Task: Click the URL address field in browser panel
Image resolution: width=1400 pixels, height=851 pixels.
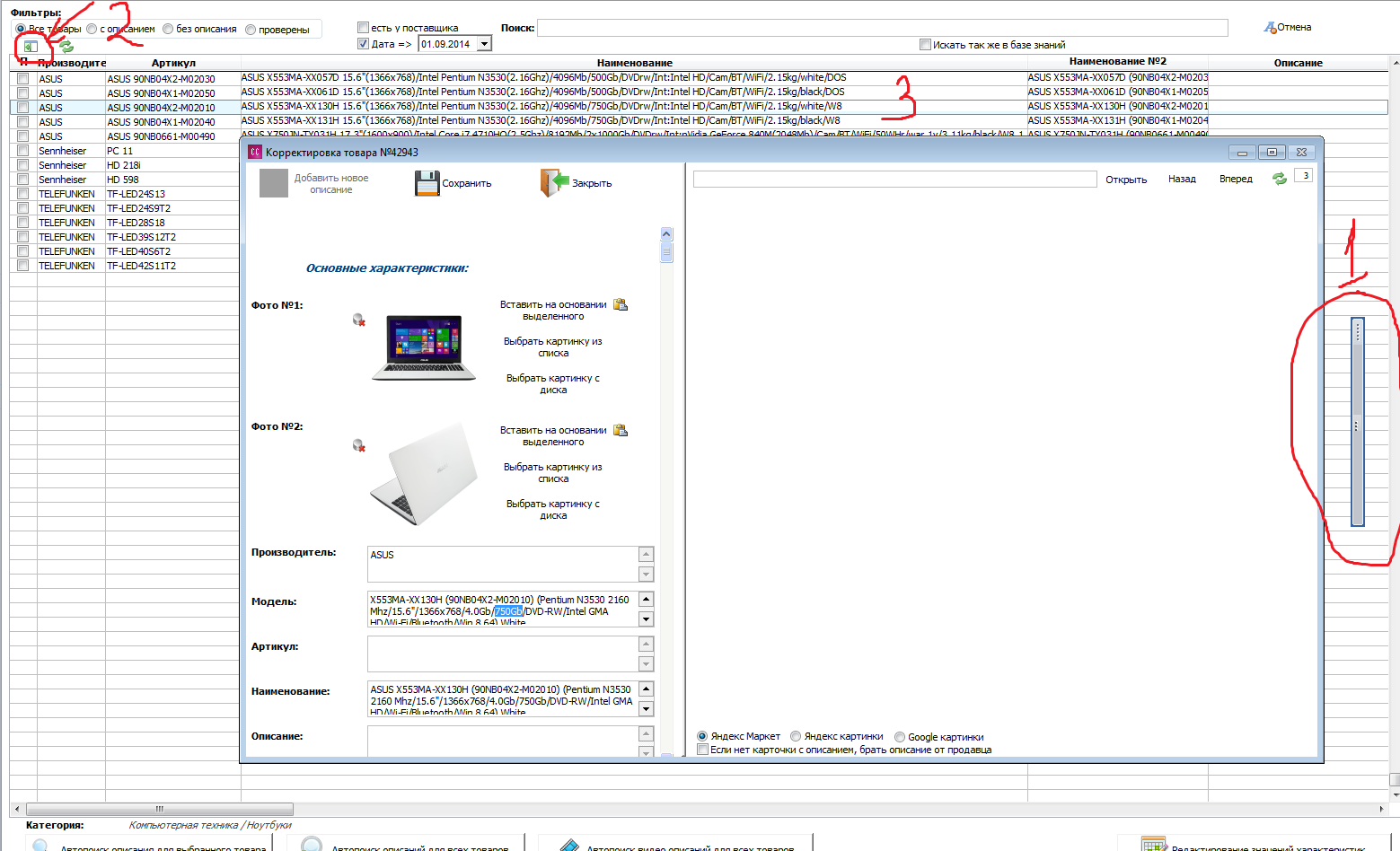Action: 894,180
